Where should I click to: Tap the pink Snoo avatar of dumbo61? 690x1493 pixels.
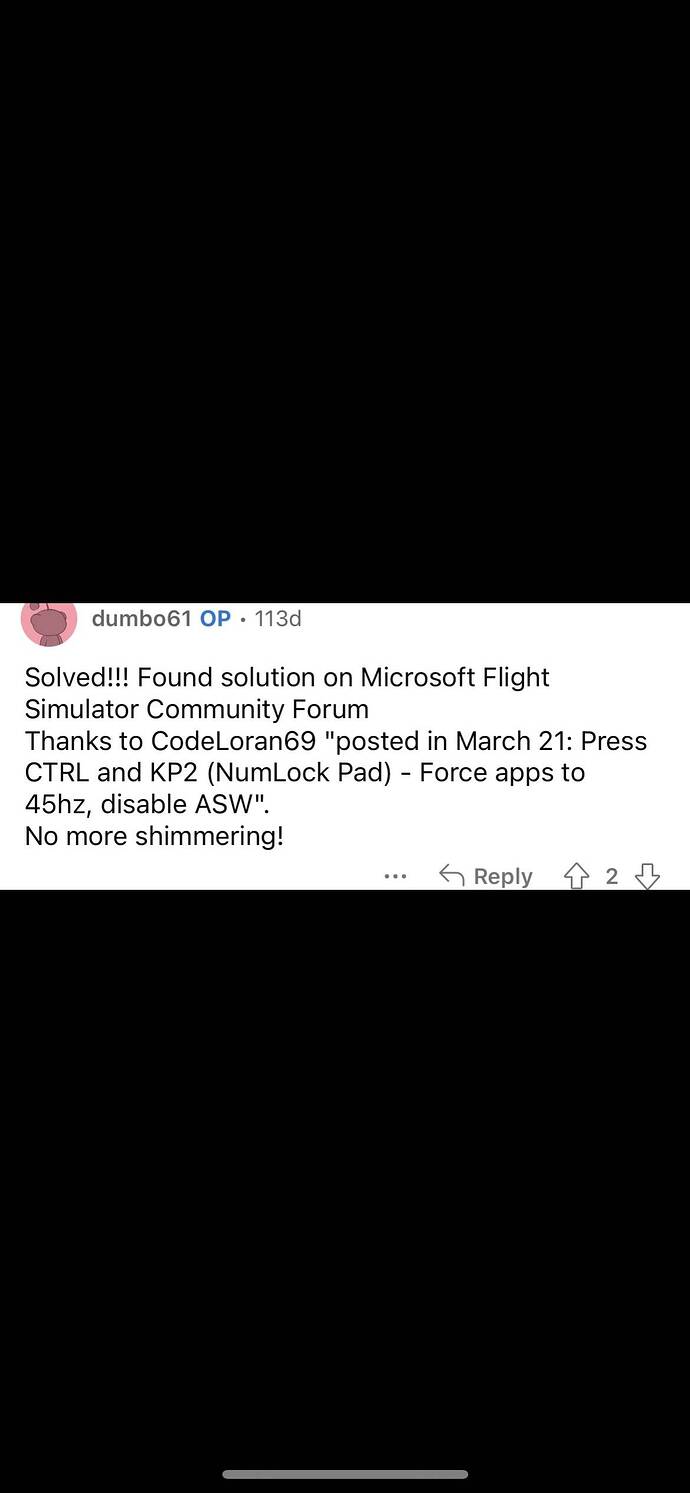[x=49, y=622]
